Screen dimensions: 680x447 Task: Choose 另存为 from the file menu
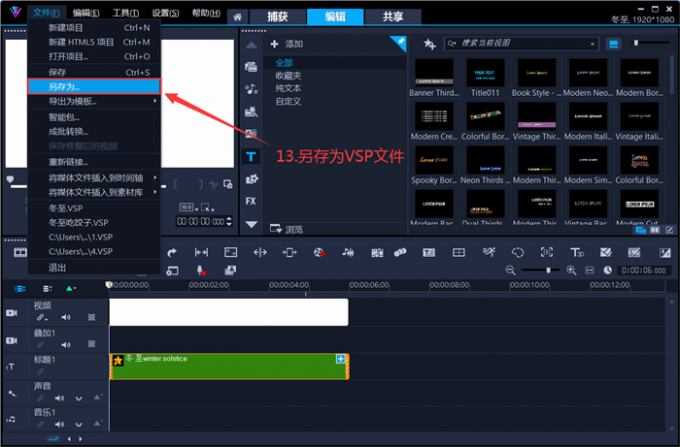click(93, 87)
